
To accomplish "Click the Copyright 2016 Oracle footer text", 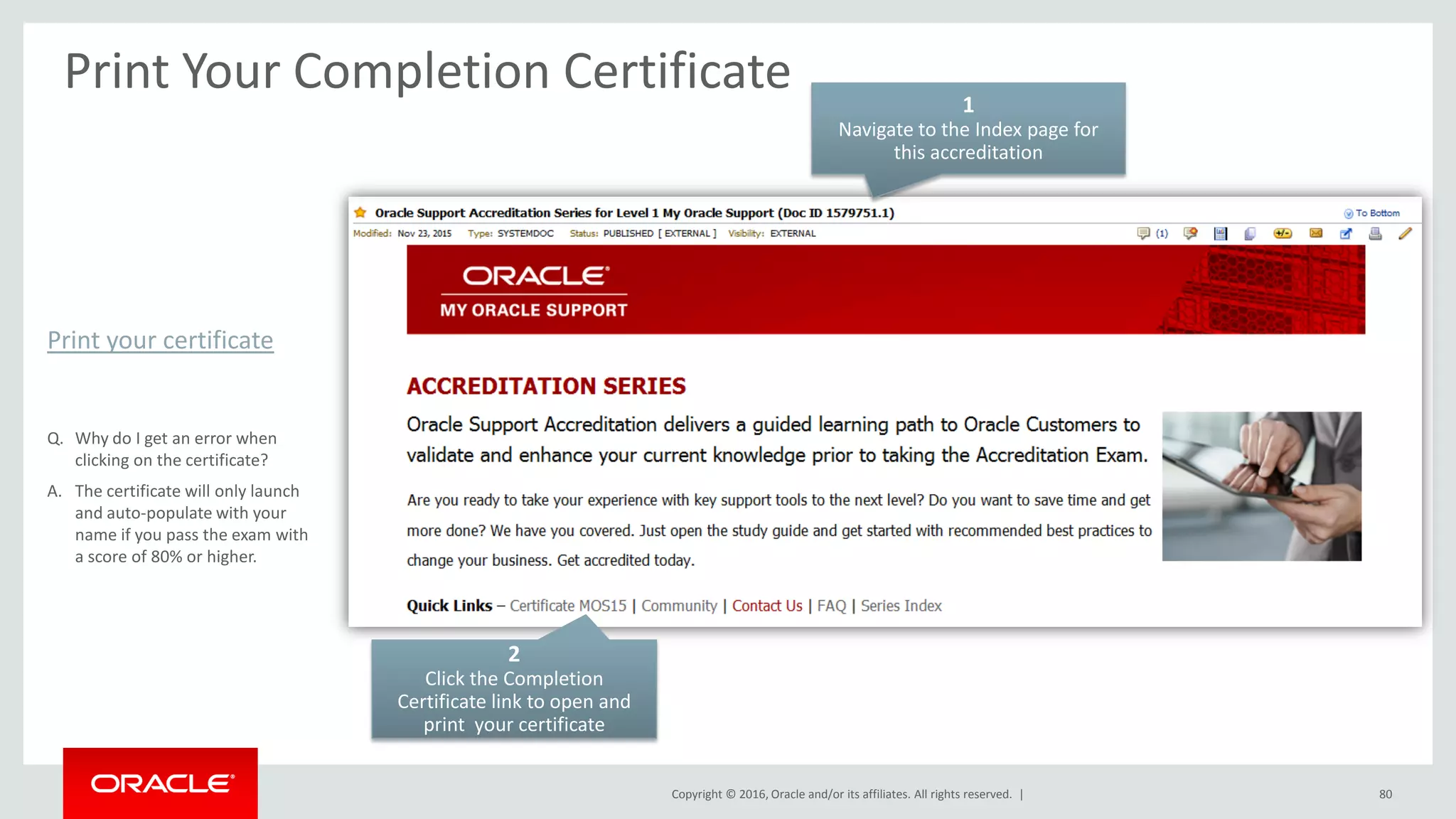I will coord(842,794).
